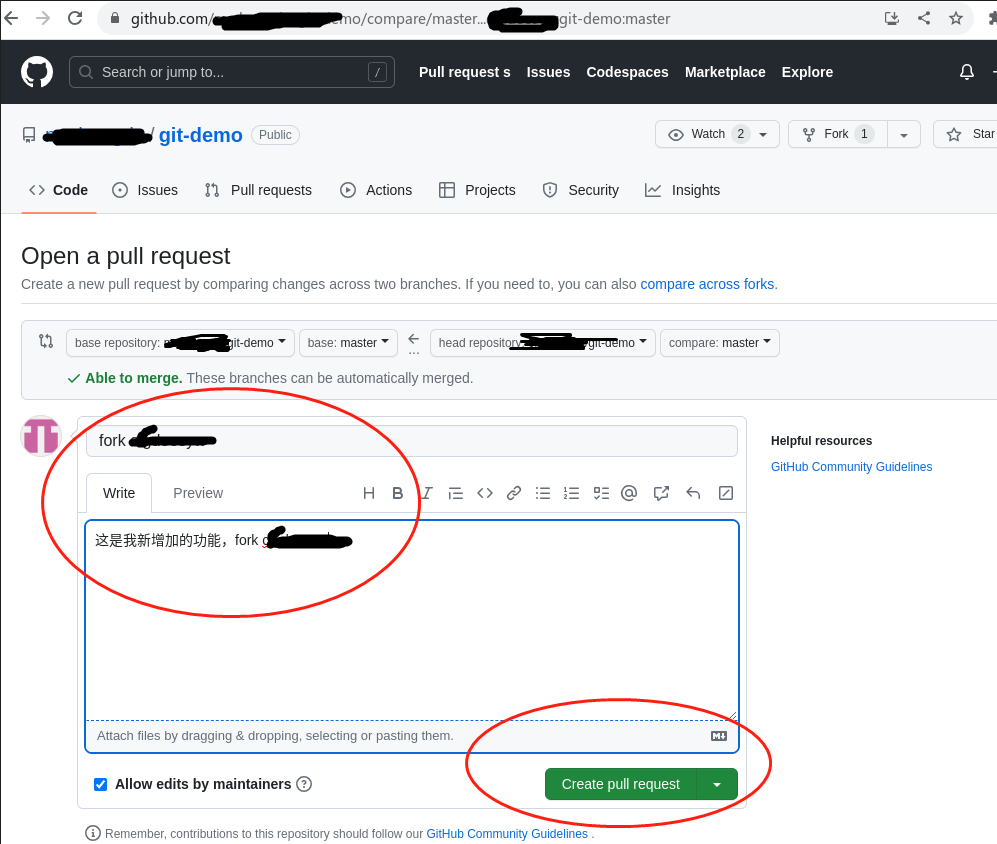The width and height of the screenshot is (997, 844).
Task: Insert link with chain icon
Action: (514, 493)
